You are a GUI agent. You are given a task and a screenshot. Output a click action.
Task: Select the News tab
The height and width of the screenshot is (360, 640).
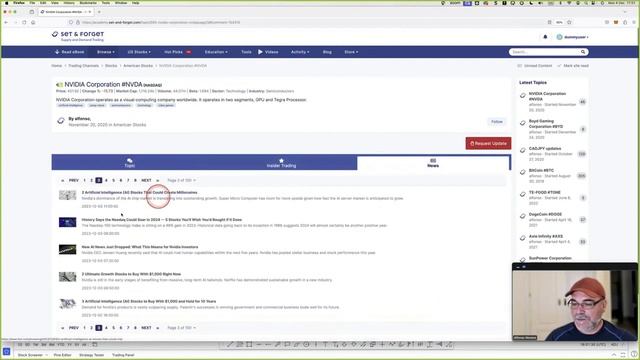[x=433, y=162]
